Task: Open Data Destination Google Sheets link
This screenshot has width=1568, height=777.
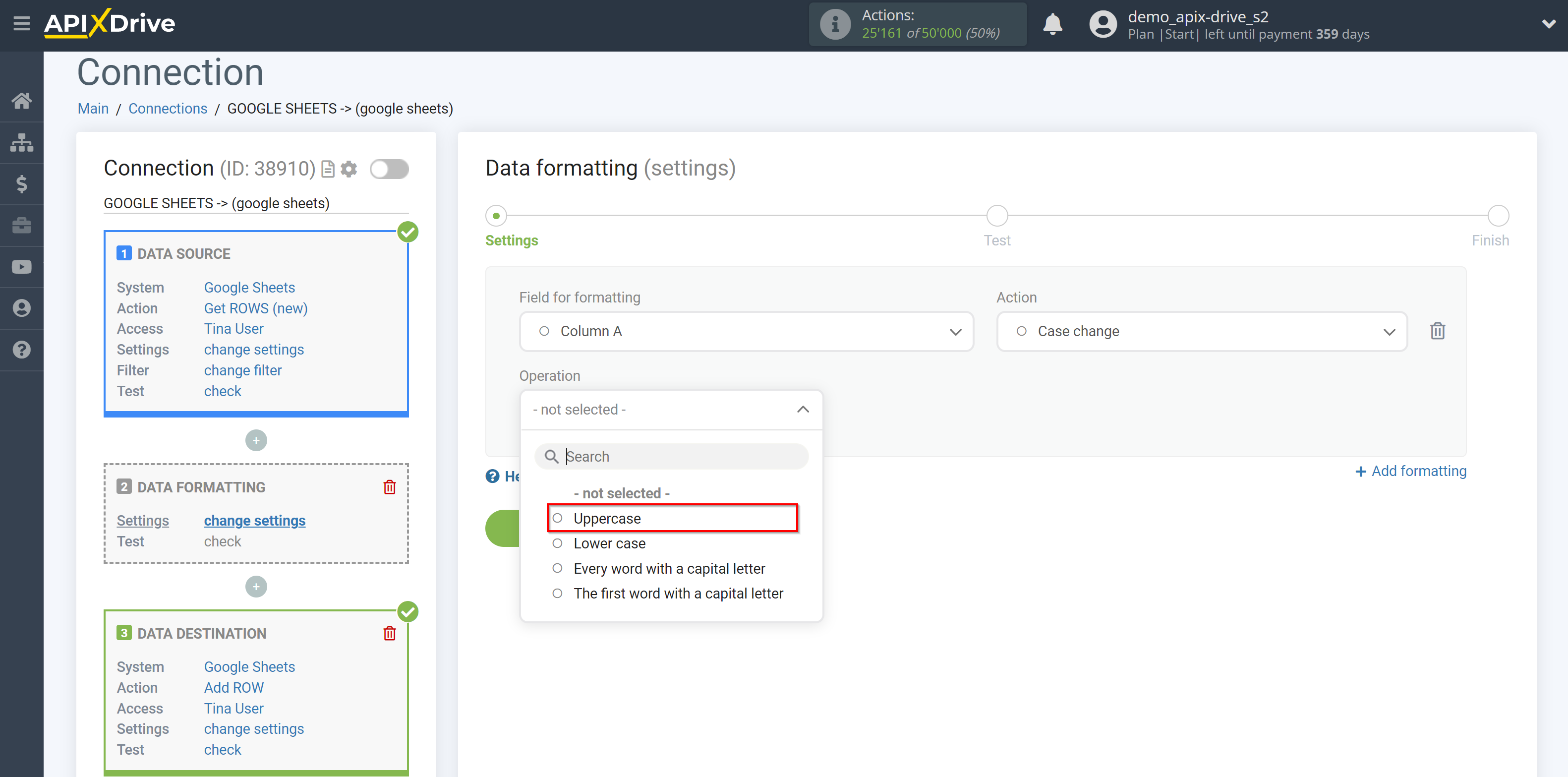Action: click(x=249, y=666)
